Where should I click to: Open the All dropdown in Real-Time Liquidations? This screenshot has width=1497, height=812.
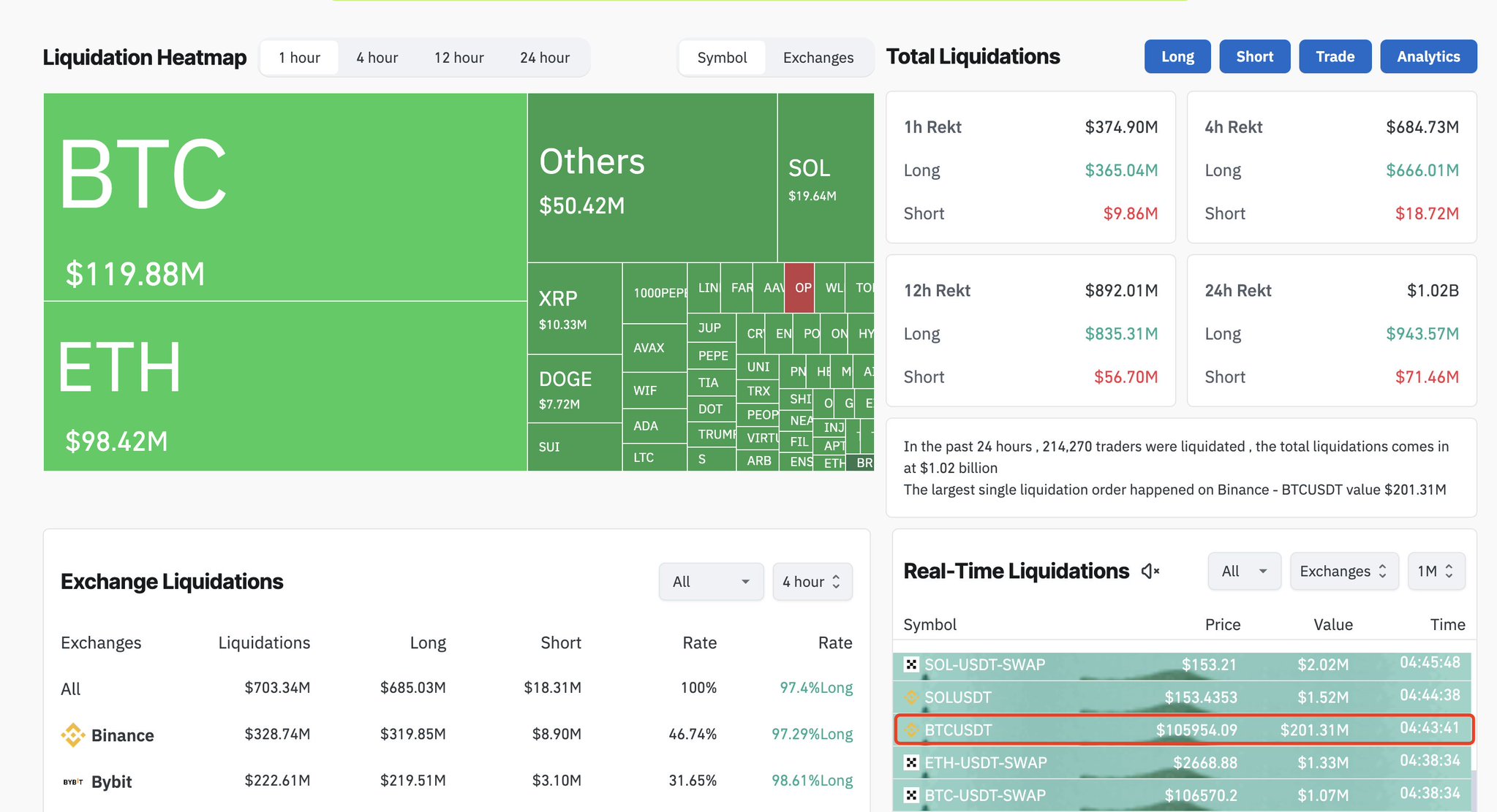point(1245,572)
